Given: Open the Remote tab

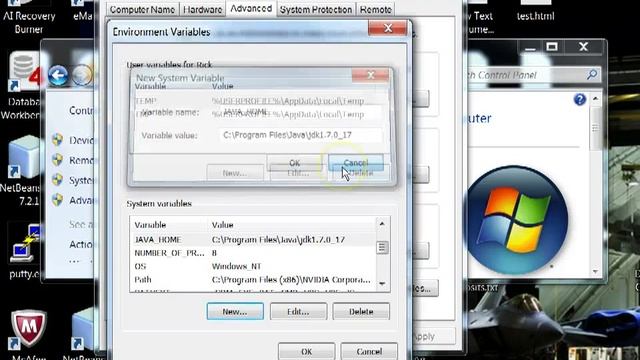Looking at the screenshot, I should click(x=376, y=9).
